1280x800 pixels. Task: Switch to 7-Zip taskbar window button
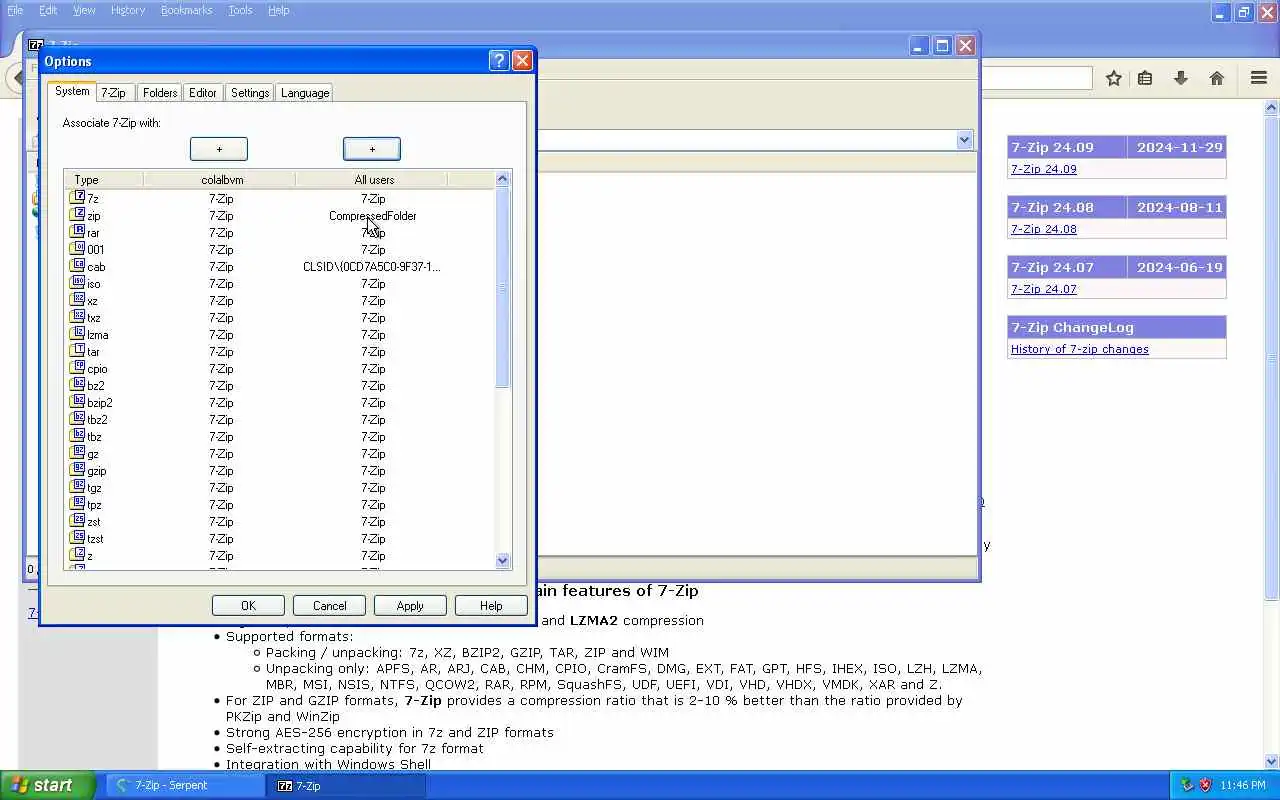pos(347,786)
